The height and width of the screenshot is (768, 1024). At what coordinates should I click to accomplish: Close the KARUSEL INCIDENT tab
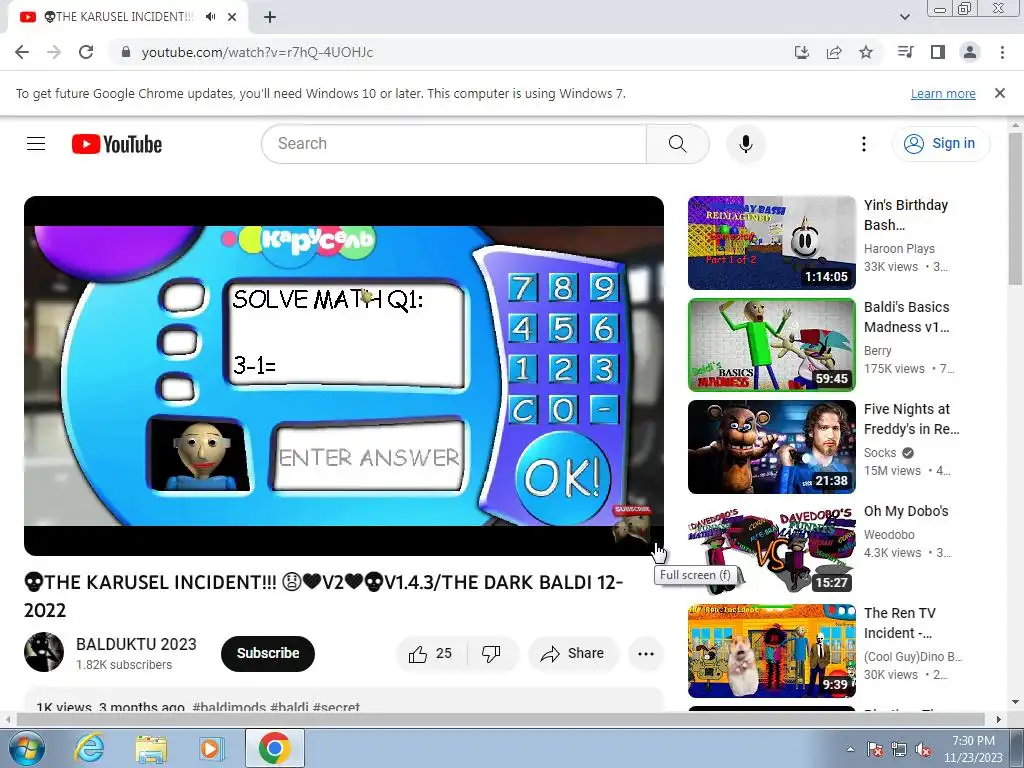click(232, 17)
